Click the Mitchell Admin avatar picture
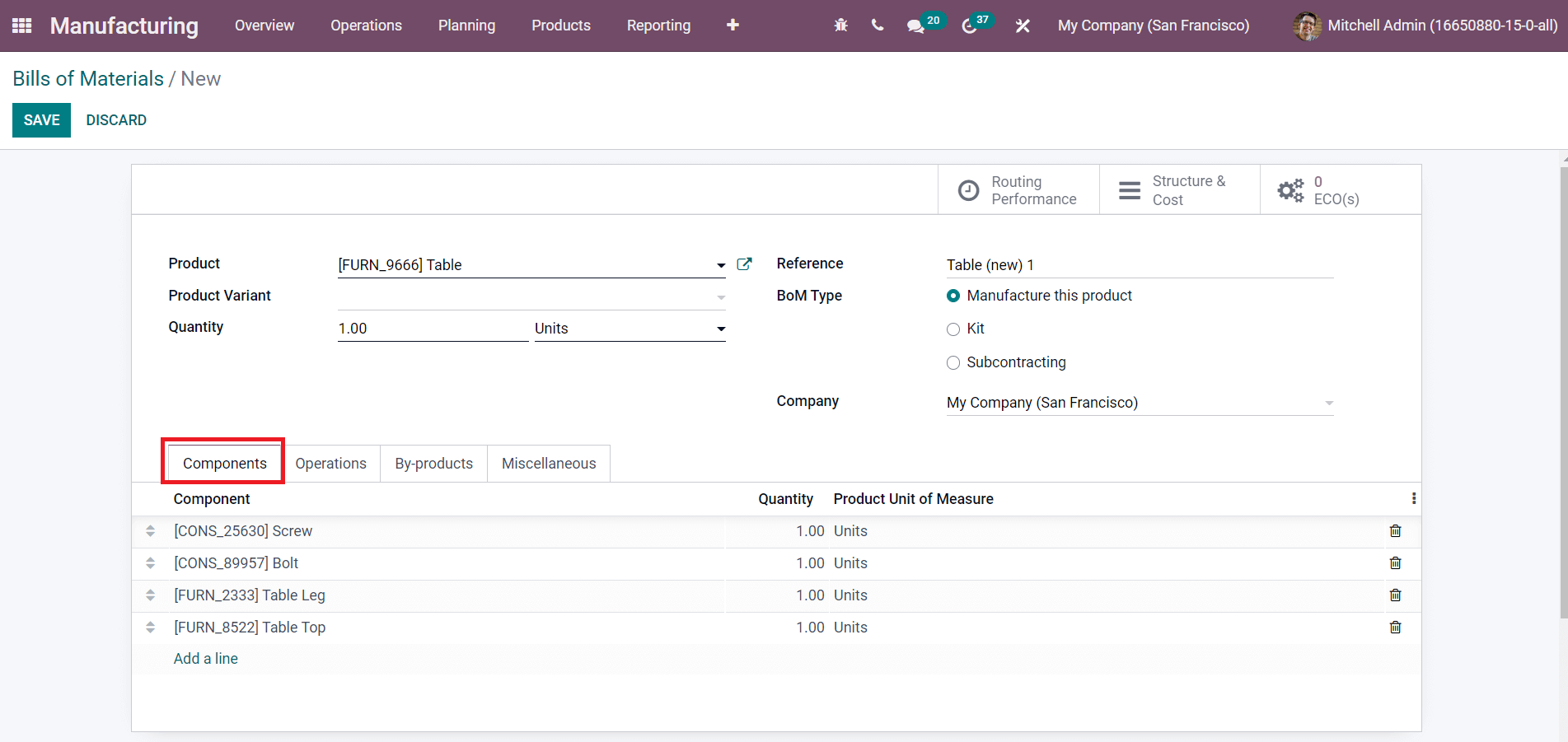The height and width of the screenshot is (742, 1568). click(1308, 26)
